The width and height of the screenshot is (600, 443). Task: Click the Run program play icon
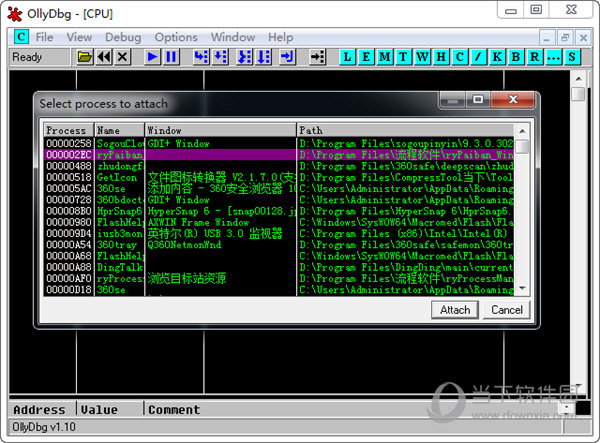click(x=152, y=57)
